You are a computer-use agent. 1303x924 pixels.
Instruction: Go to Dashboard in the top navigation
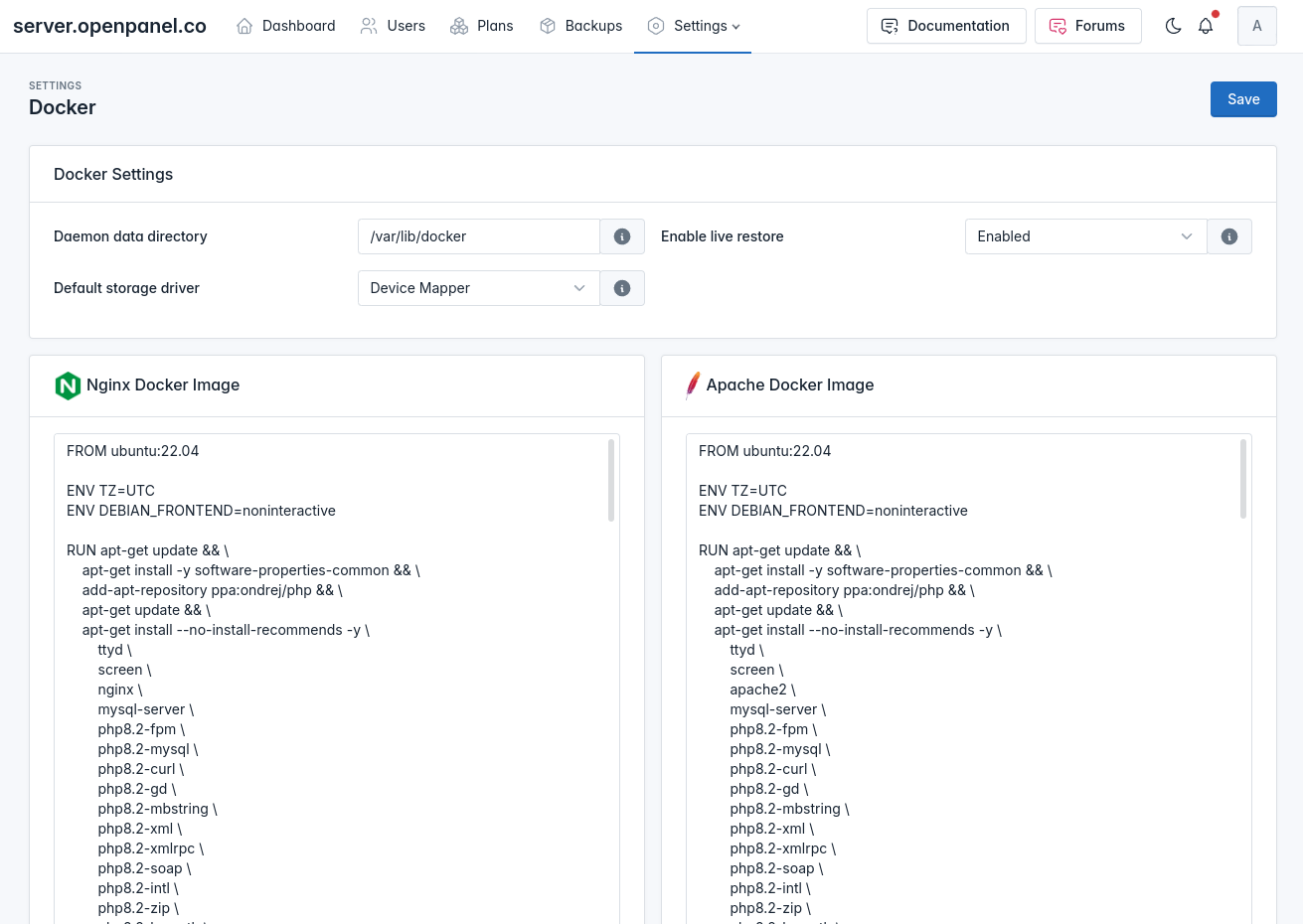point(285,26)
